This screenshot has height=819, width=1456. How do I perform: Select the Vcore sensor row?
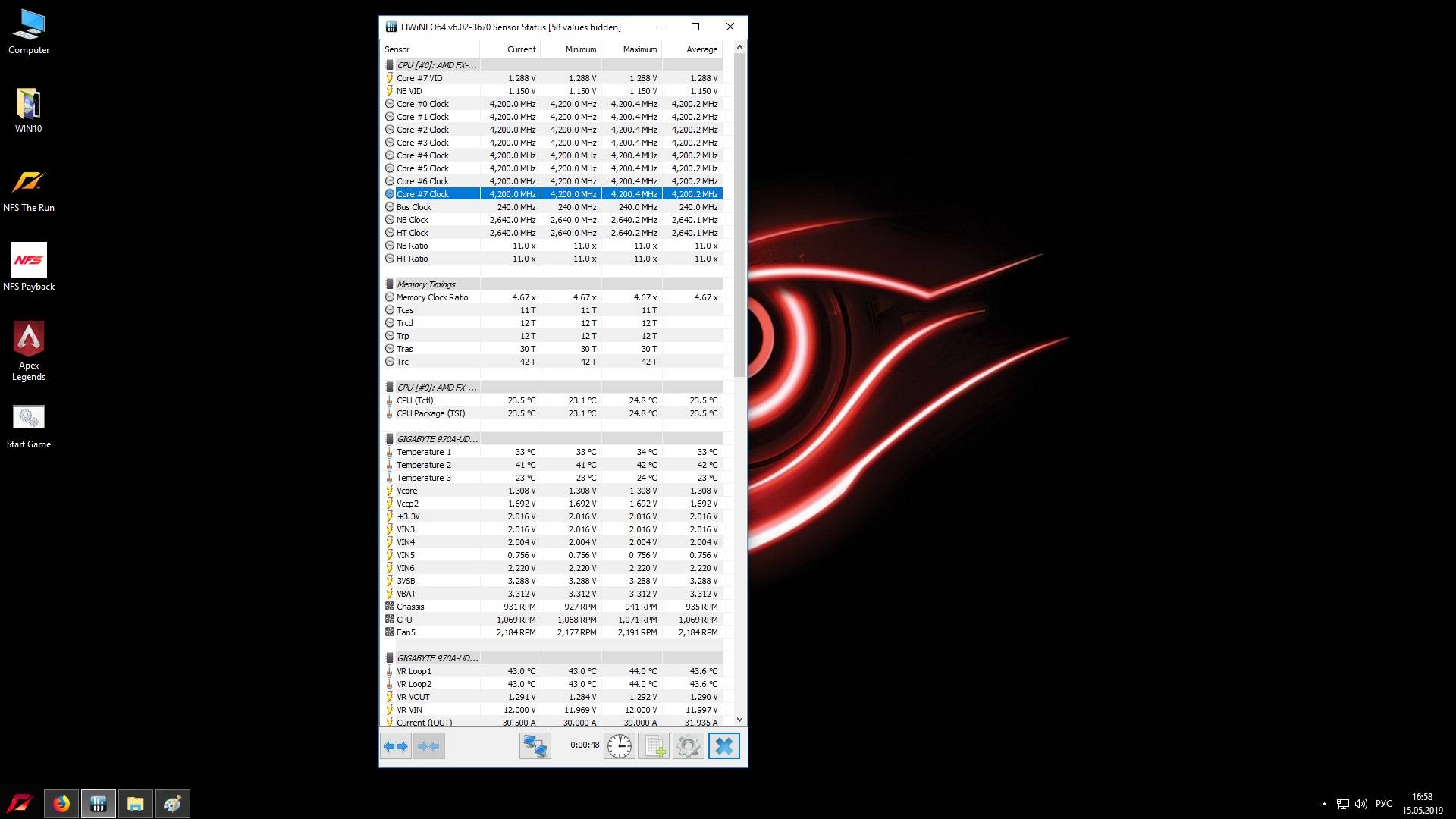point(407,491)
